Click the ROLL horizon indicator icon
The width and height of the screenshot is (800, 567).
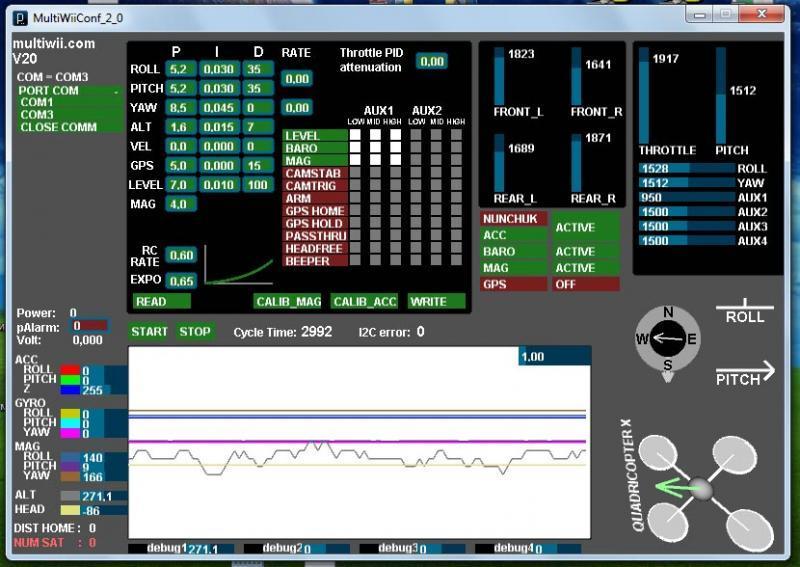[x=745, y=312]
